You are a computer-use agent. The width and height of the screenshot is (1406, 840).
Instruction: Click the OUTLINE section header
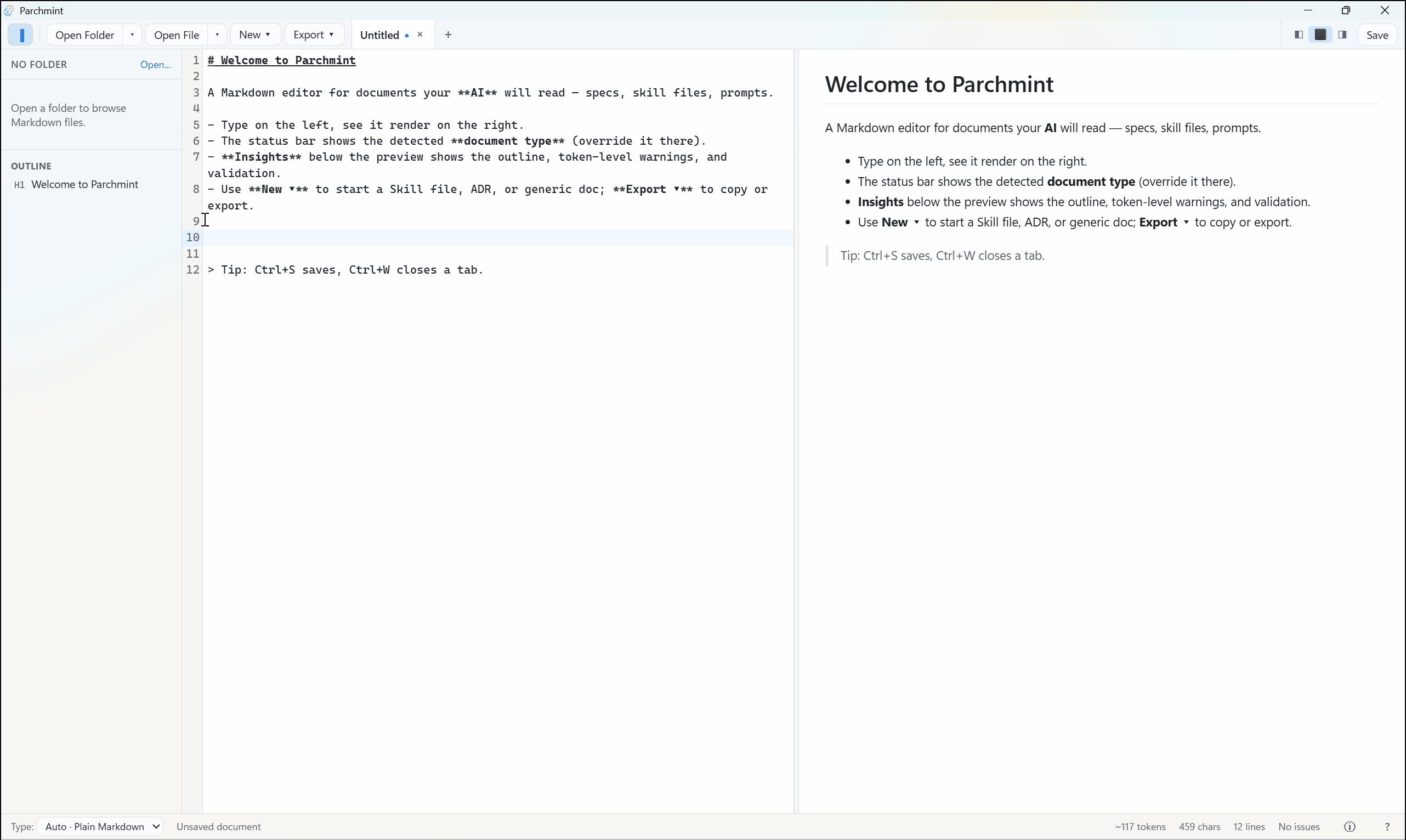point(31,167)
